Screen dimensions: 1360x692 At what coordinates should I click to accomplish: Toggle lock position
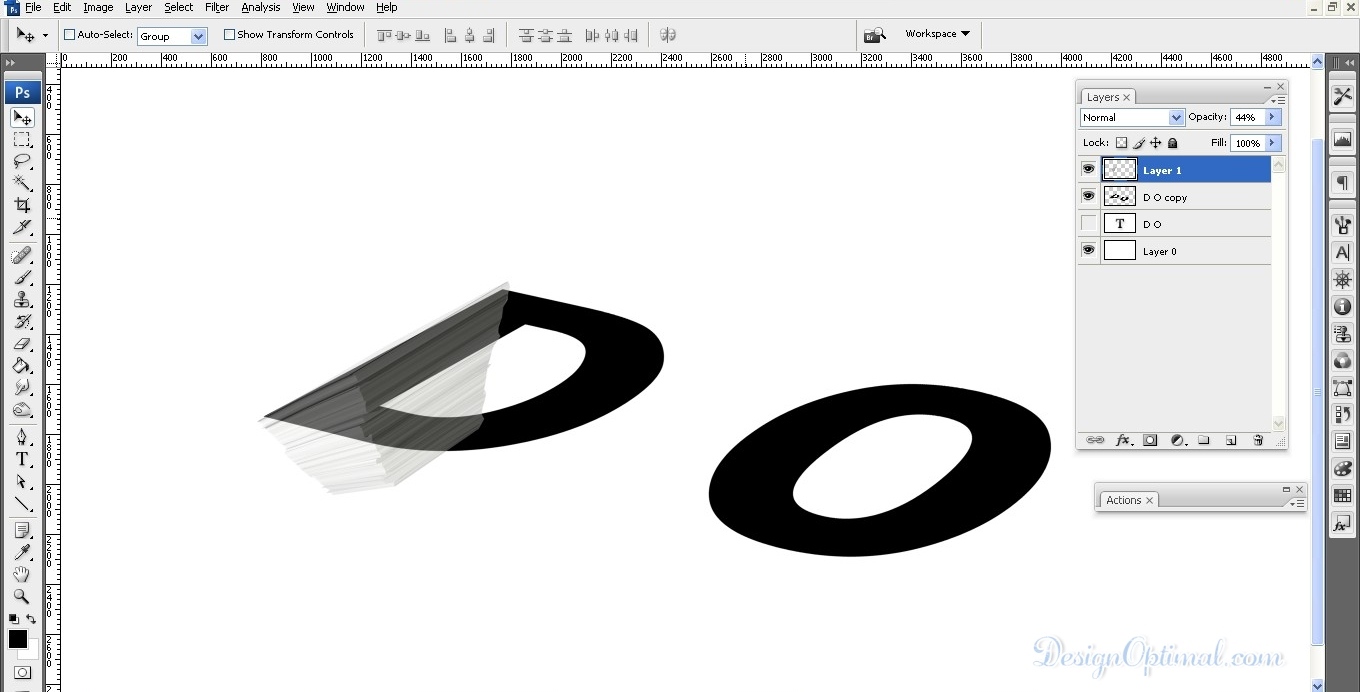[1156, 143]
